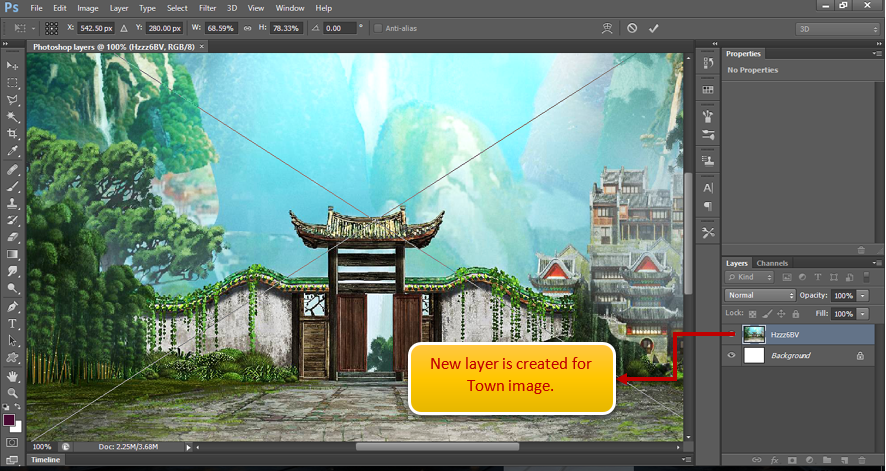The width and height of the screenshot is (886, 471).
Task: Select the Crop tool
Action: point(12,134)
